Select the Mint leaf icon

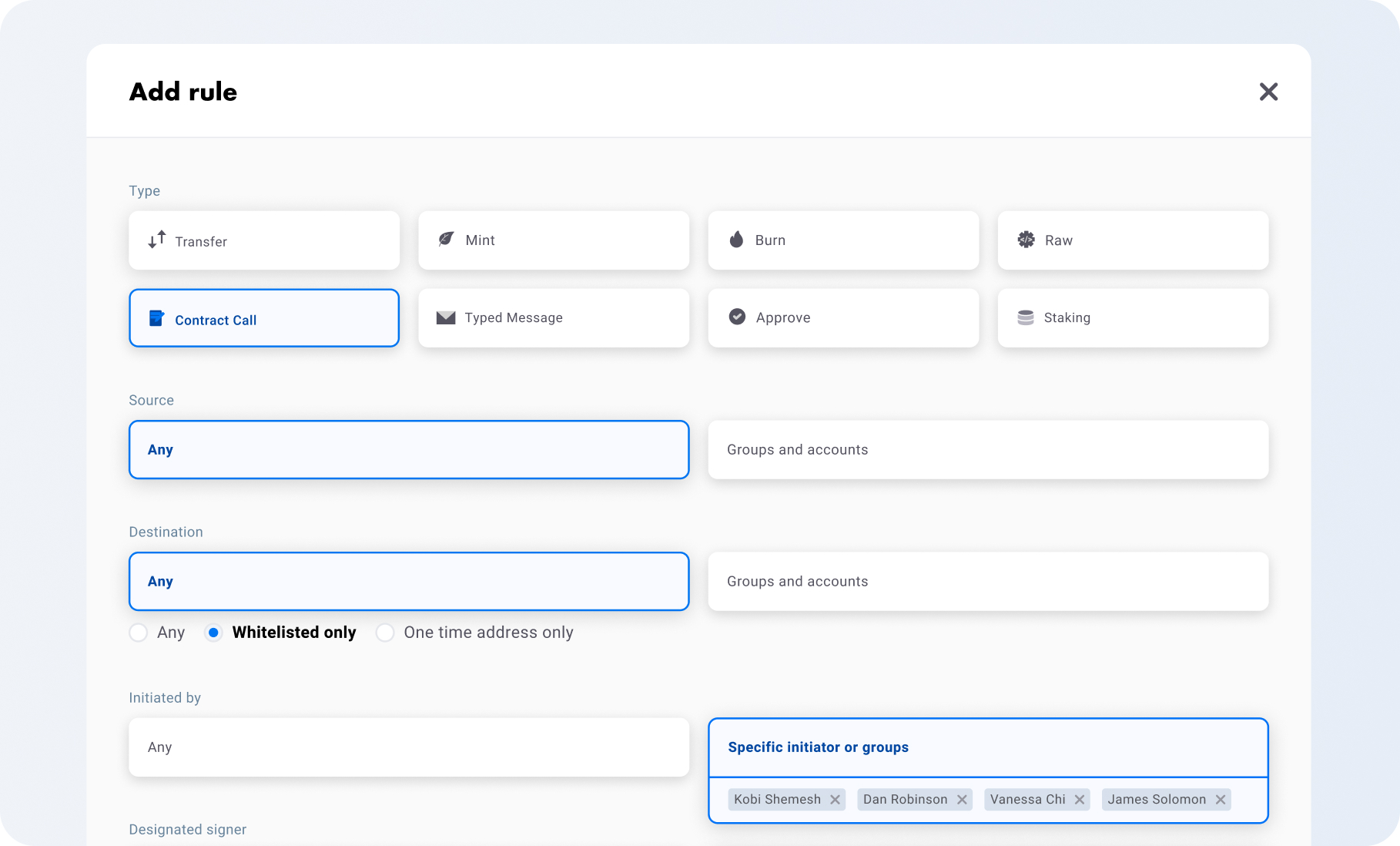pyautogui.click(x=446, y=240)
